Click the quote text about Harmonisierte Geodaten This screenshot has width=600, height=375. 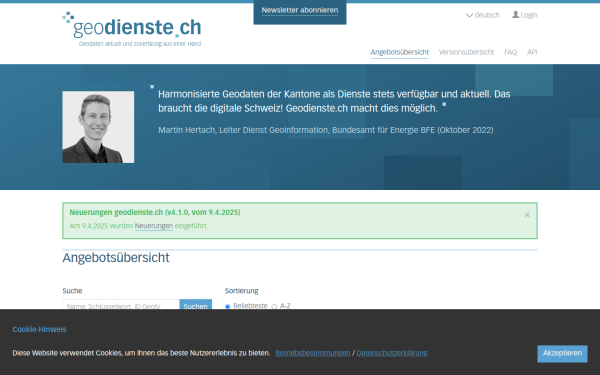click(334, 101)
